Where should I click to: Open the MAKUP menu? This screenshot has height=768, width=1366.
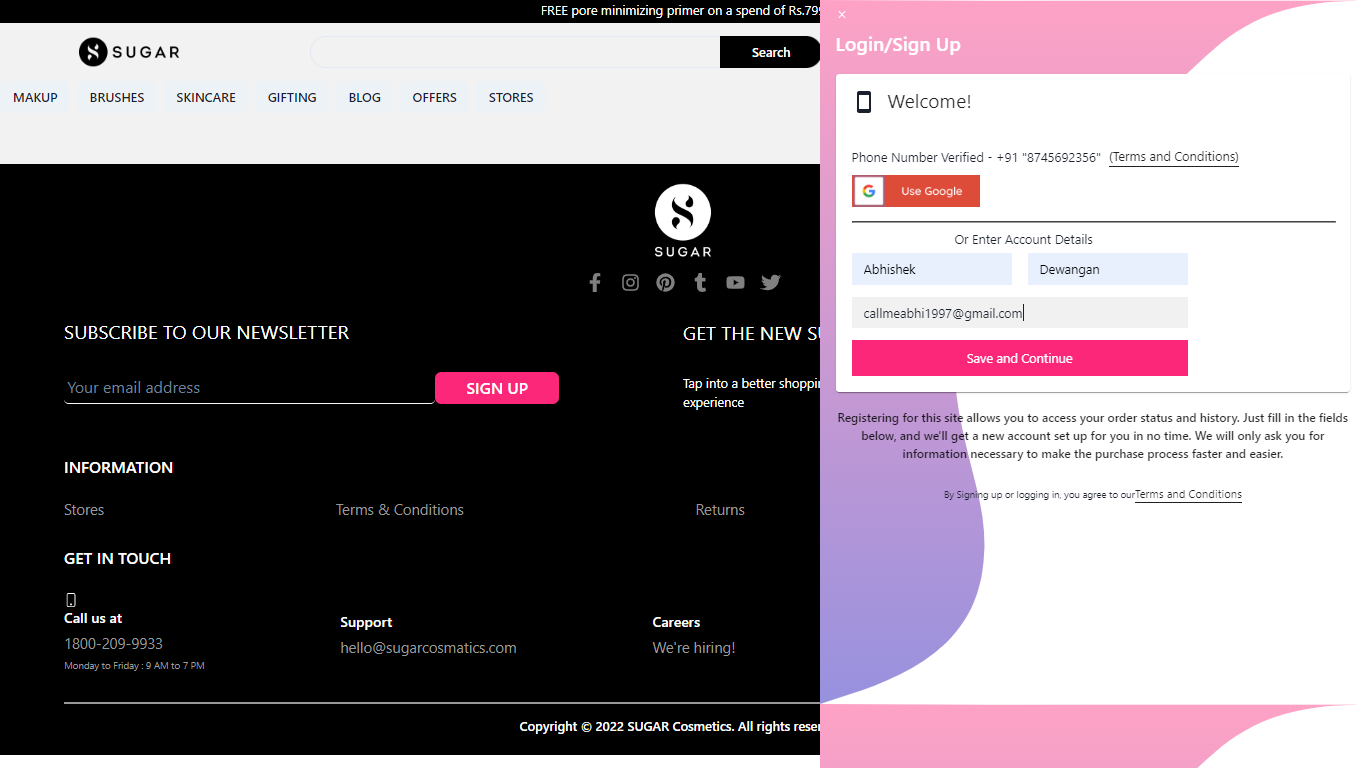[35, 97]
